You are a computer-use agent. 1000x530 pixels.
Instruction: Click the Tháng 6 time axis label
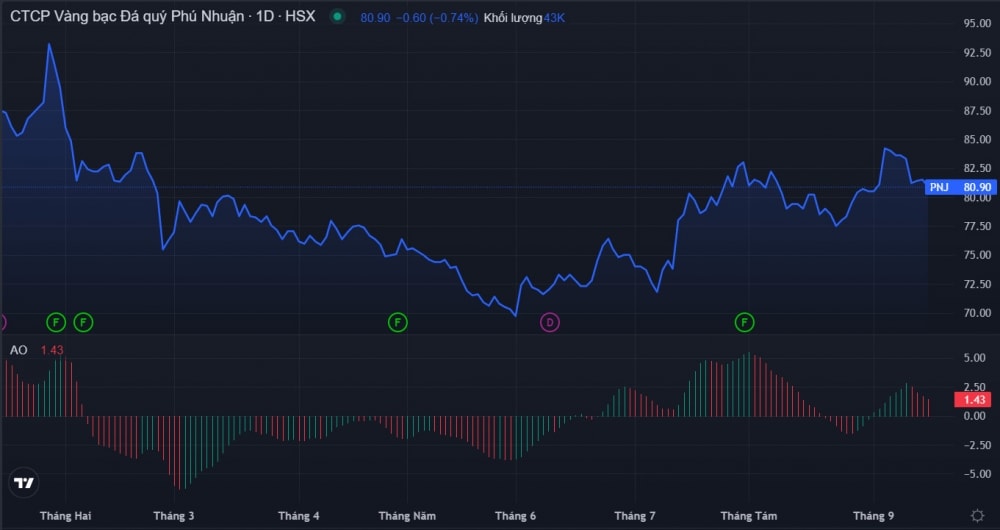click(515, 515)
